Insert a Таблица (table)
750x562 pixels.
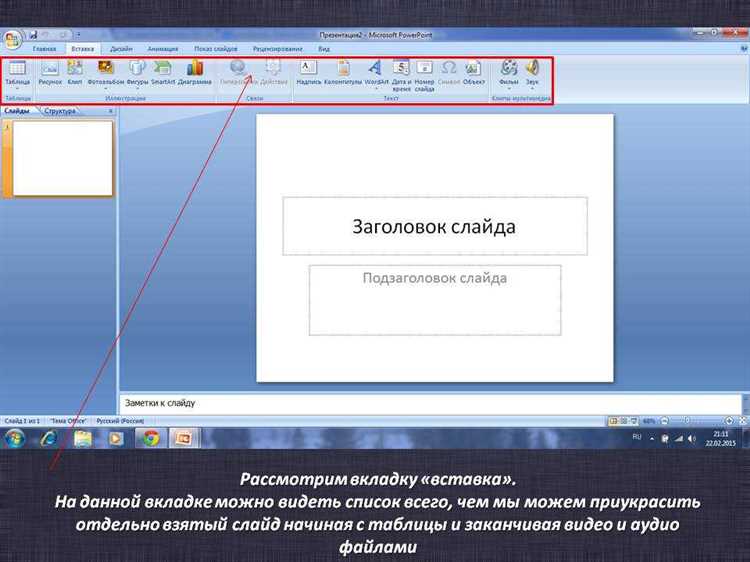pyautogui.click(x=18, y=73)
